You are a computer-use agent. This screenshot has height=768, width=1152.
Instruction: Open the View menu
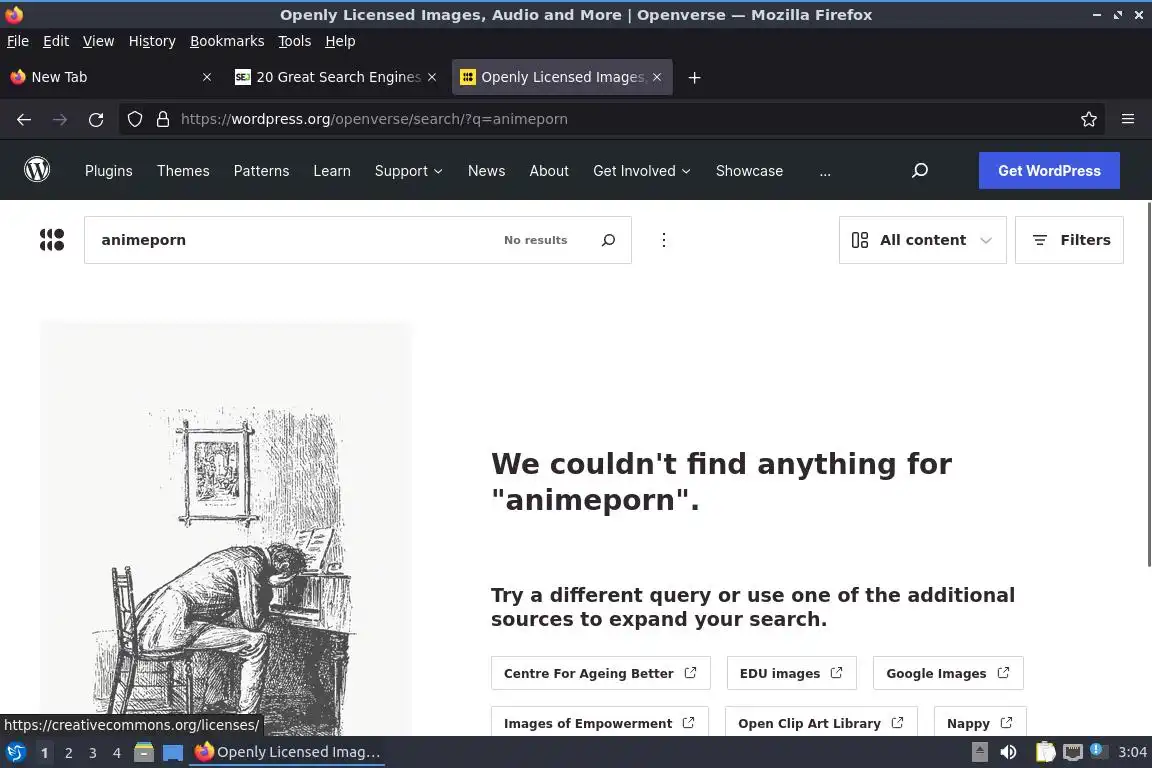98,41
